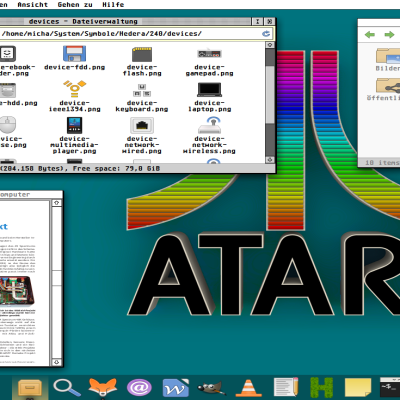Select the ebook reader device icon

click(7, 54)
